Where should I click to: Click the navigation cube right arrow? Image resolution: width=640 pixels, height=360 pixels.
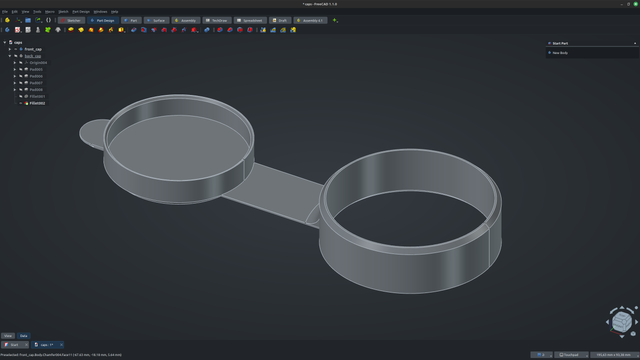coord(636,322)
